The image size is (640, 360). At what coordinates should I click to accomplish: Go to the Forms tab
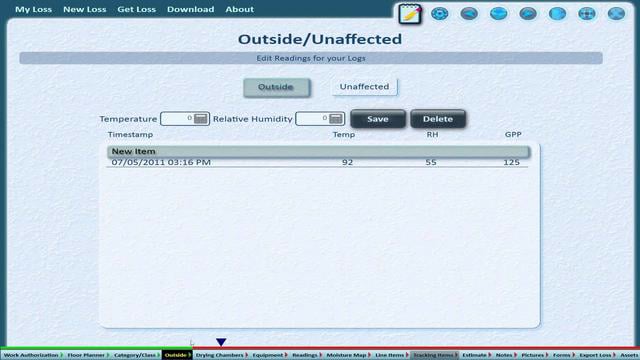[x=563, y=355]
